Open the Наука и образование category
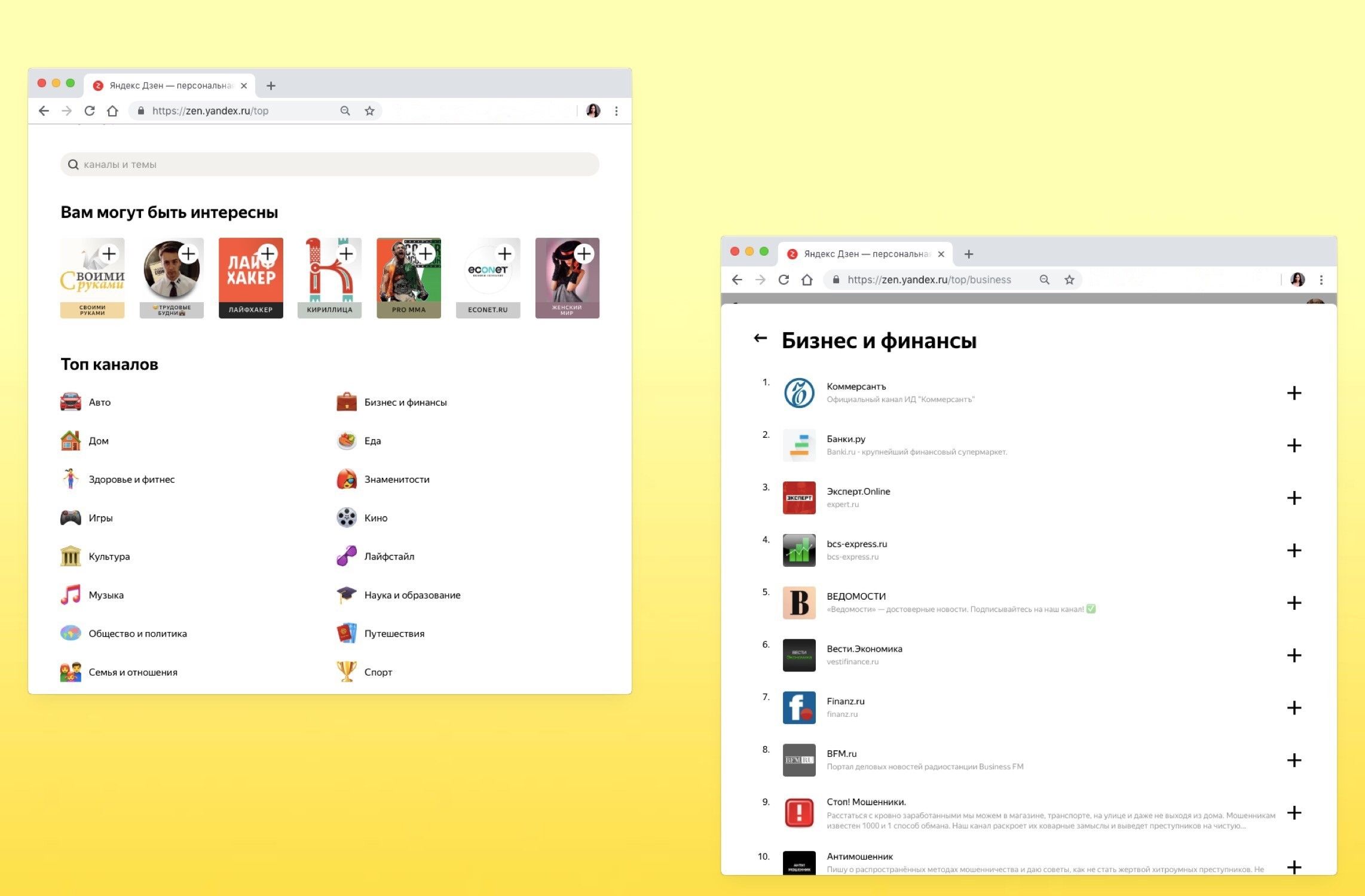 [399, 595]
